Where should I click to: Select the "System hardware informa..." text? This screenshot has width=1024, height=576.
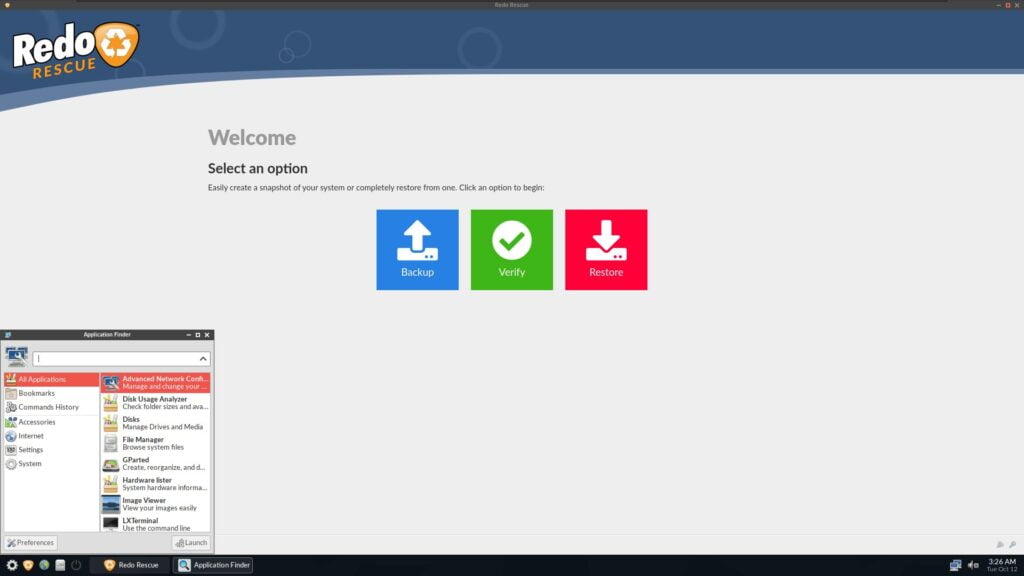(x=165, y=488)
